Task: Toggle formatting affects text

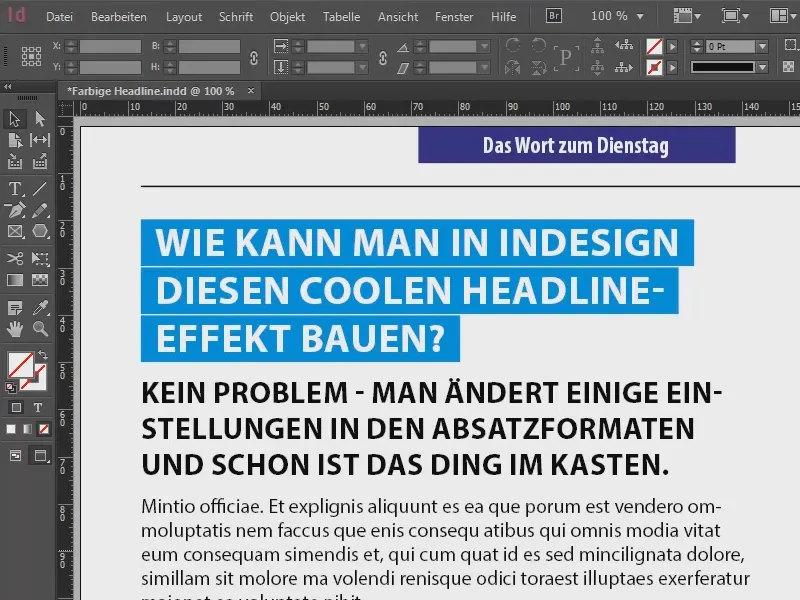Action: pyautogui.click(x=38, y=407)
